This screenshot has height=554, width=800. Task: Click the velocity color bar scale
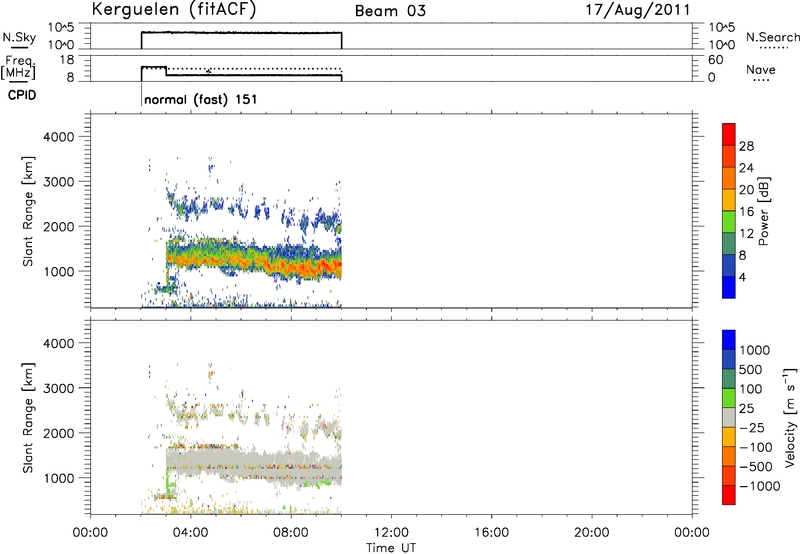point(729,417)
